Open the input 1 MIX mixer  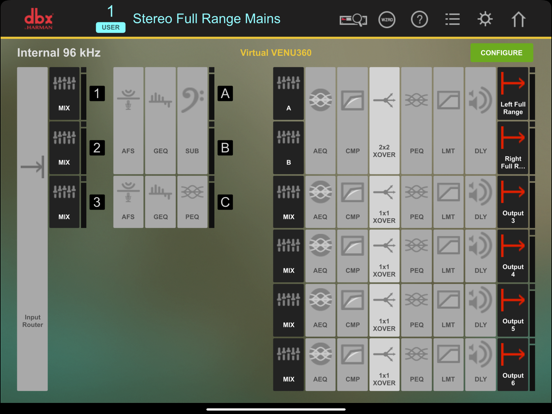pyautogui.click(x=64, y=94)
